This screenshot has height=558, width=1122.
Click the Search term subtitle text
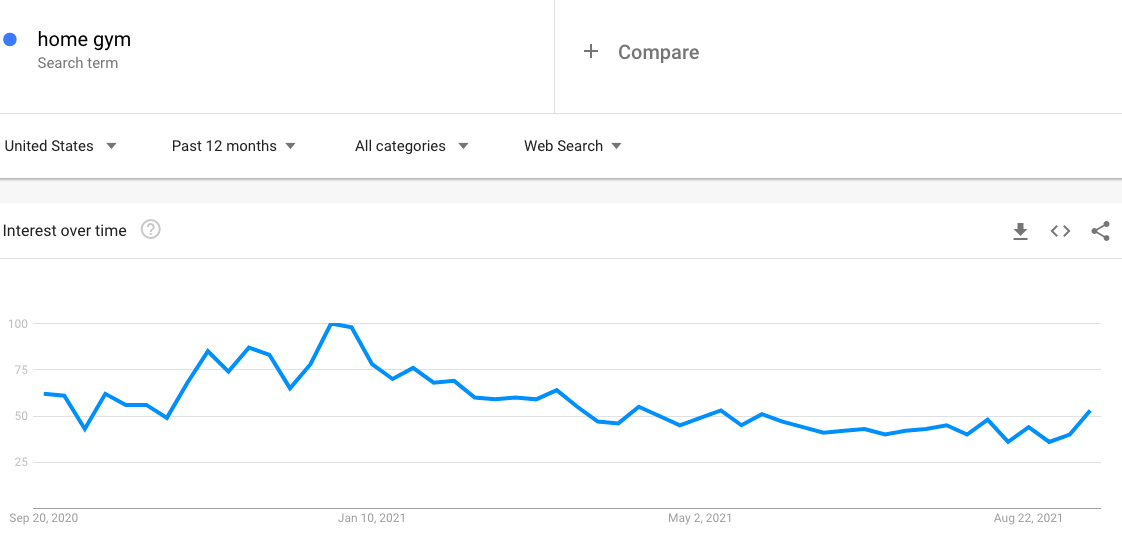[x=77, y=63]
